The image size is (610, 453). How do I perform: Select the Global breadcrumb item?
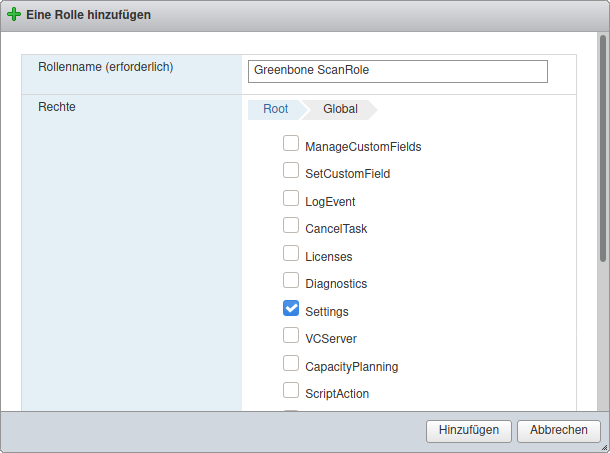(x=340, y=109)
